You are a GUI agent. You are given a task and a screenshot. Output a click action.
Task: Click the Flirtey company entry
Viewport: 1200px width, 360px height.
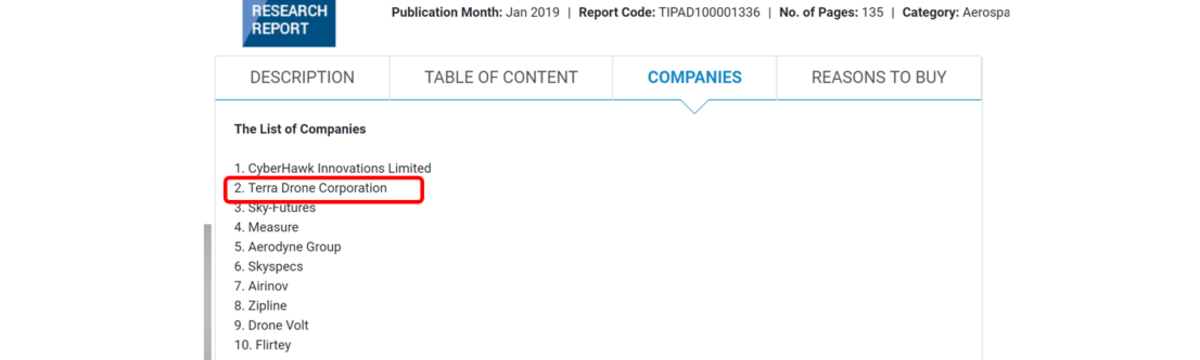262,345
